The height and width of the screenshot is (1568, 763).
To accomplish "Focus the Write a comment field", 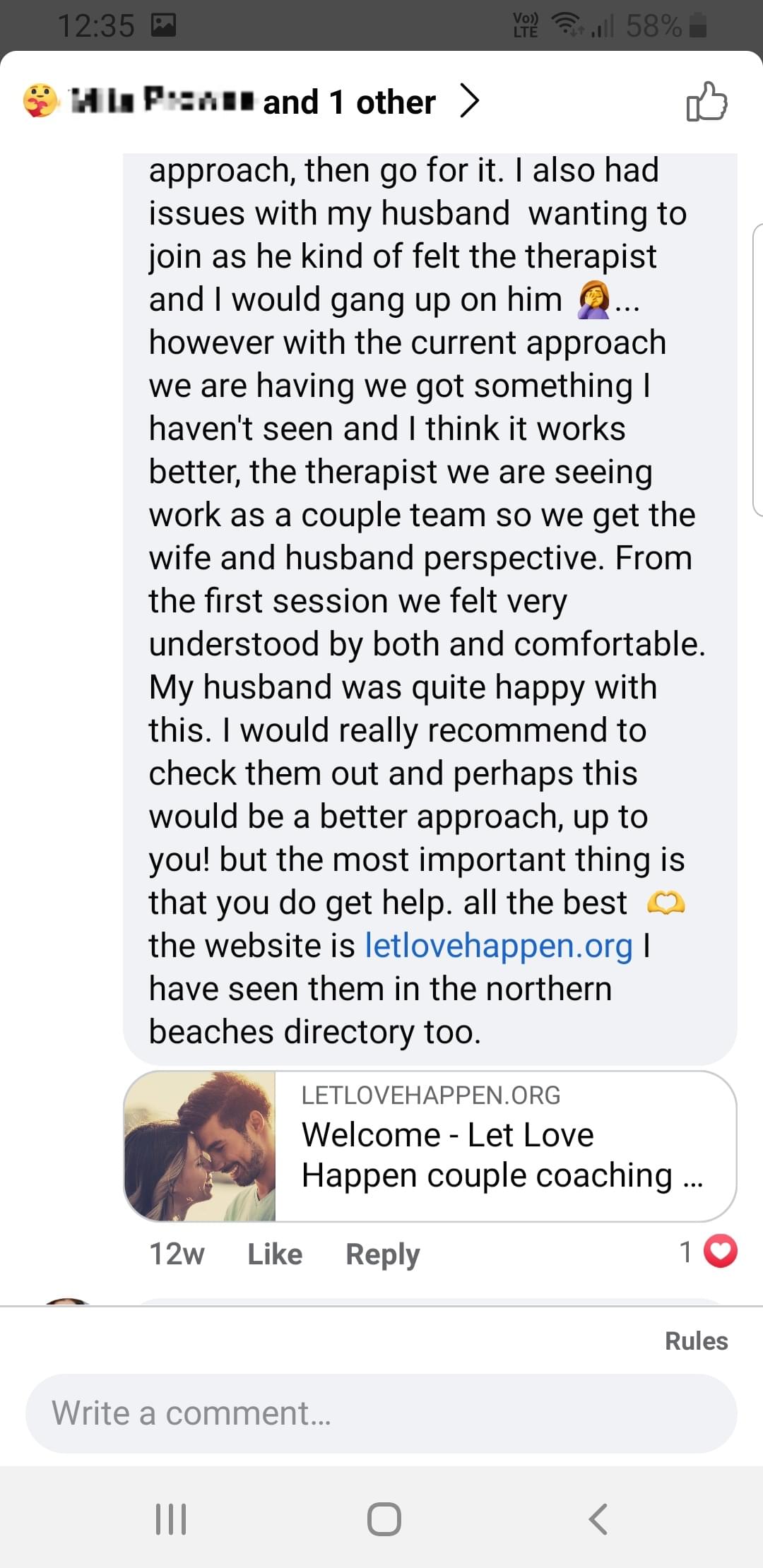I will coord(381,1413).
